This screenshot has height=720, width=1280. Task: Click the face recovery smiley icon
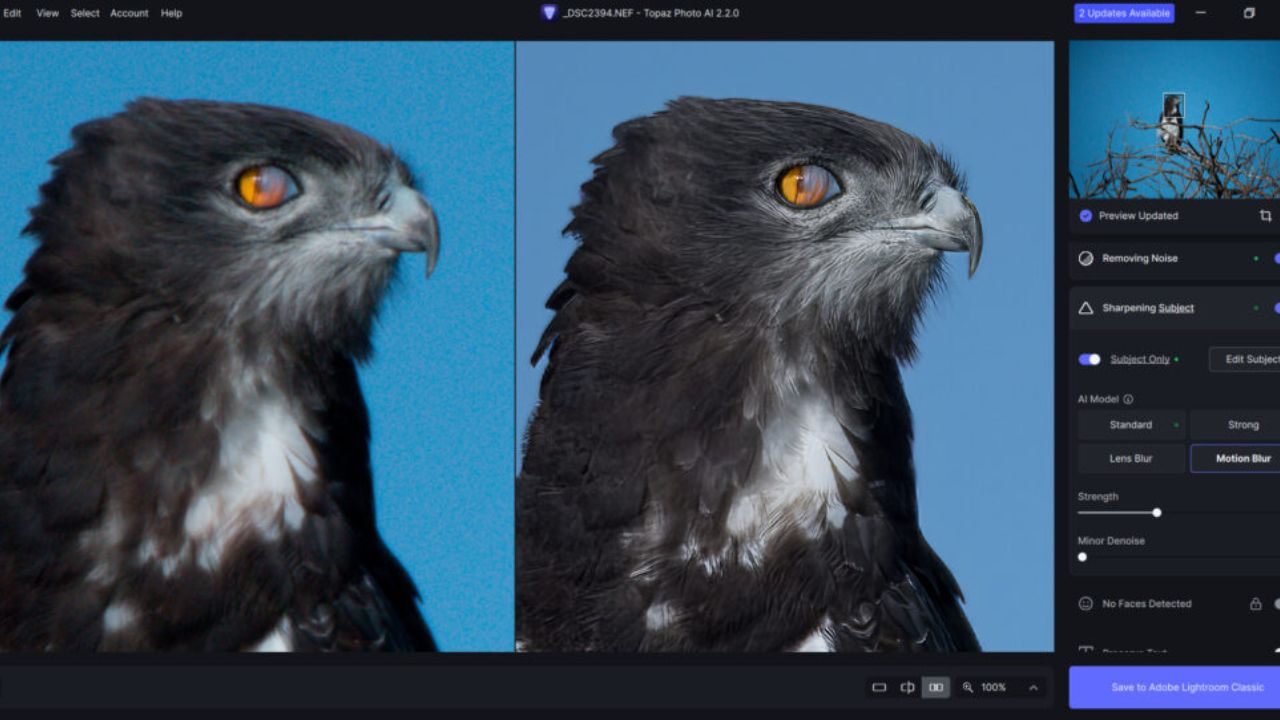(x=1086, y=604)
